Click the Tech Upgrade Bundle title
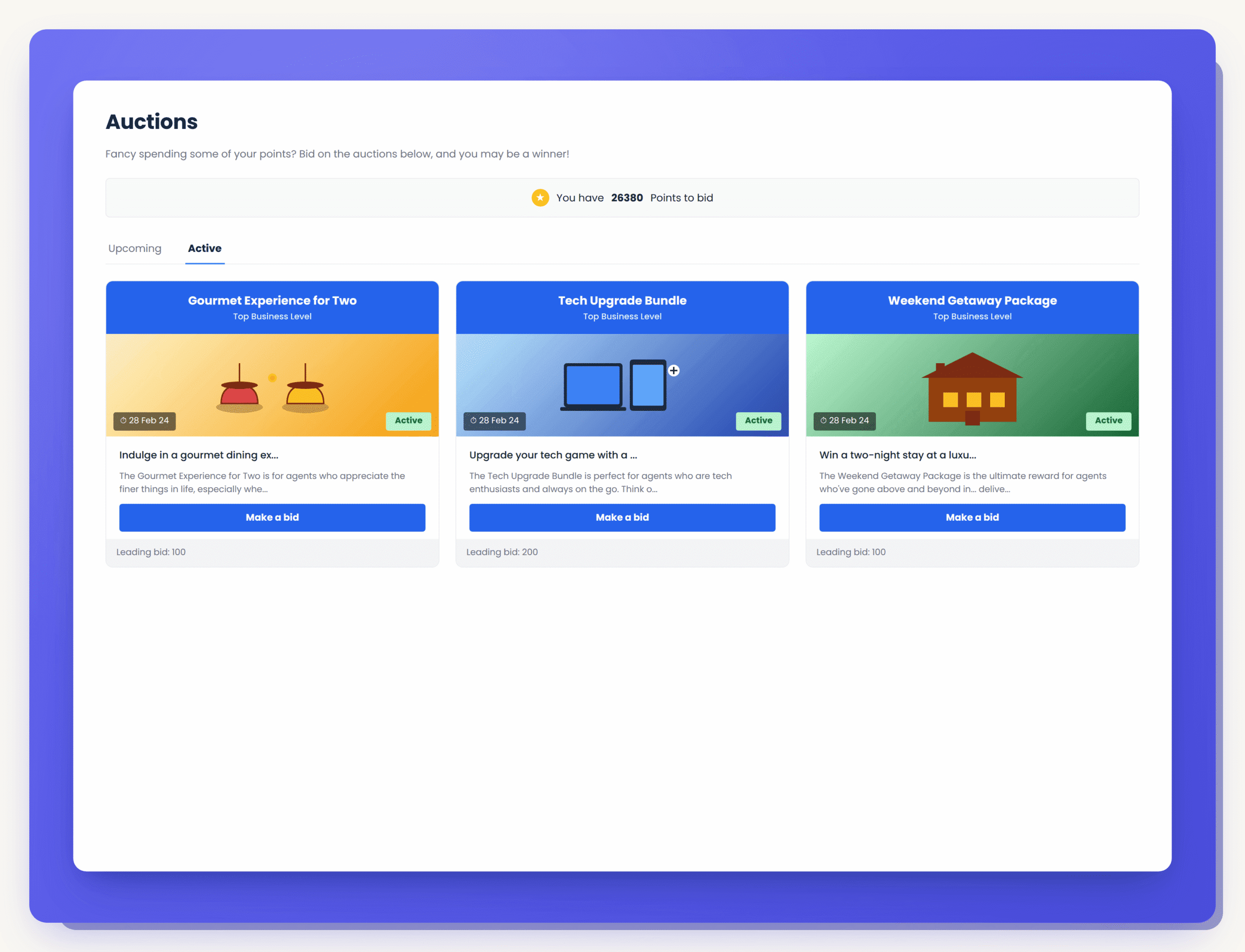 pos(622,300)
